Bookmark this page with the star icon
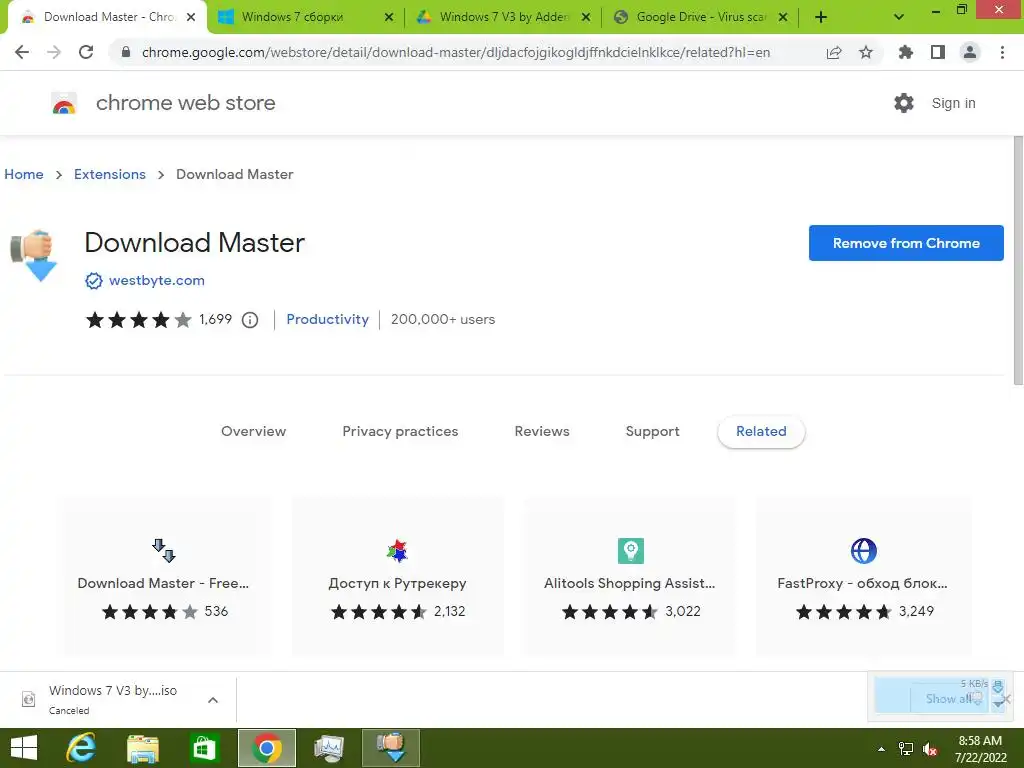This screenshot has width=1024, height=768. tap(866, 52)
